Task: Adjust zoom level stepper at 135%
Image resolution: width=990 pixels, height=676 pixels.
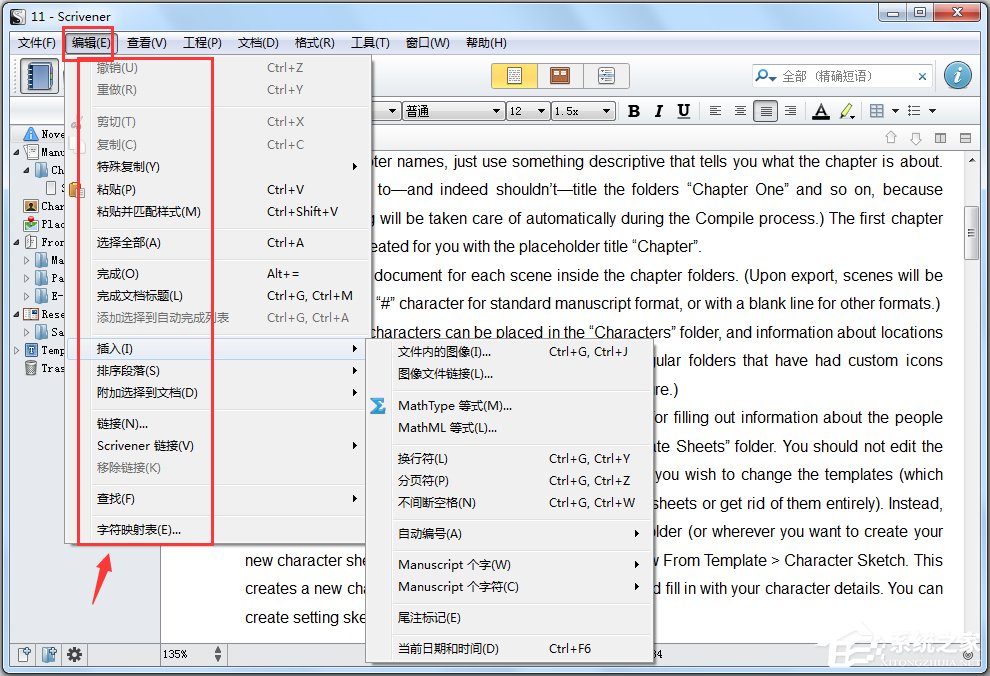Action: (x=218, y=654)
